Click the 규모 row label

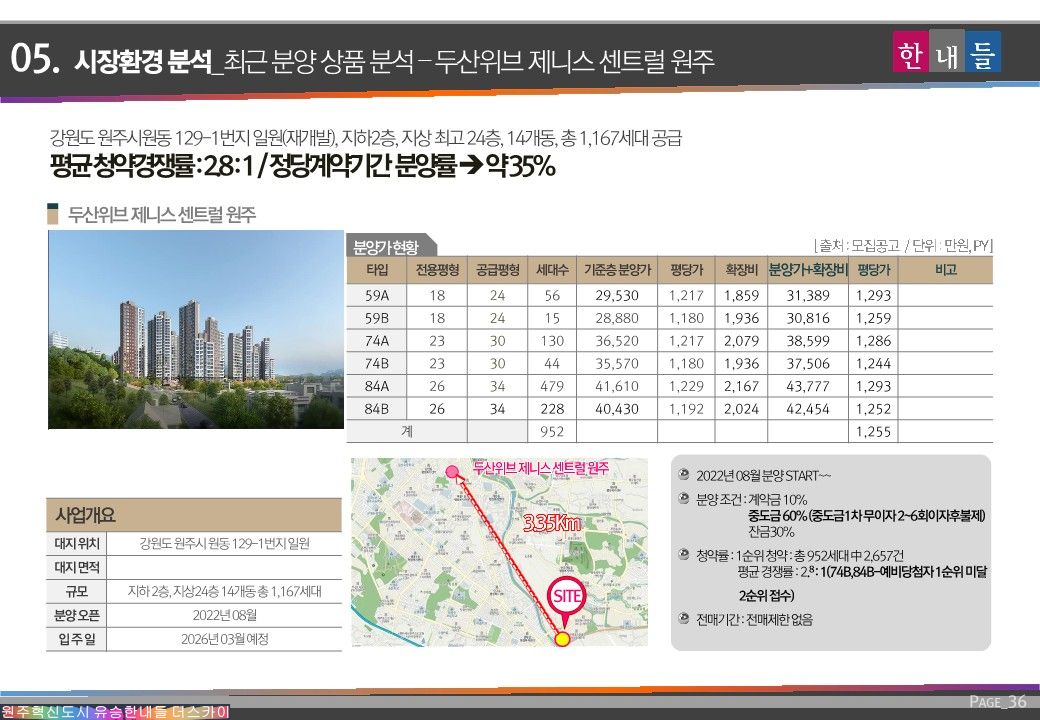(77, 591)
